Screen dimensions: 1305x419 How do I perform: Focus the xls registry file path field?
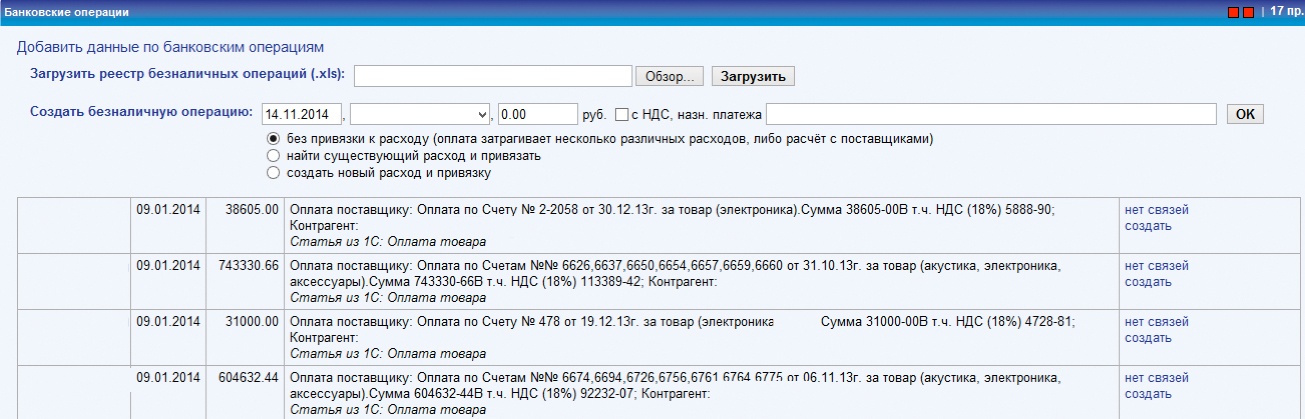tap(493, 77)
